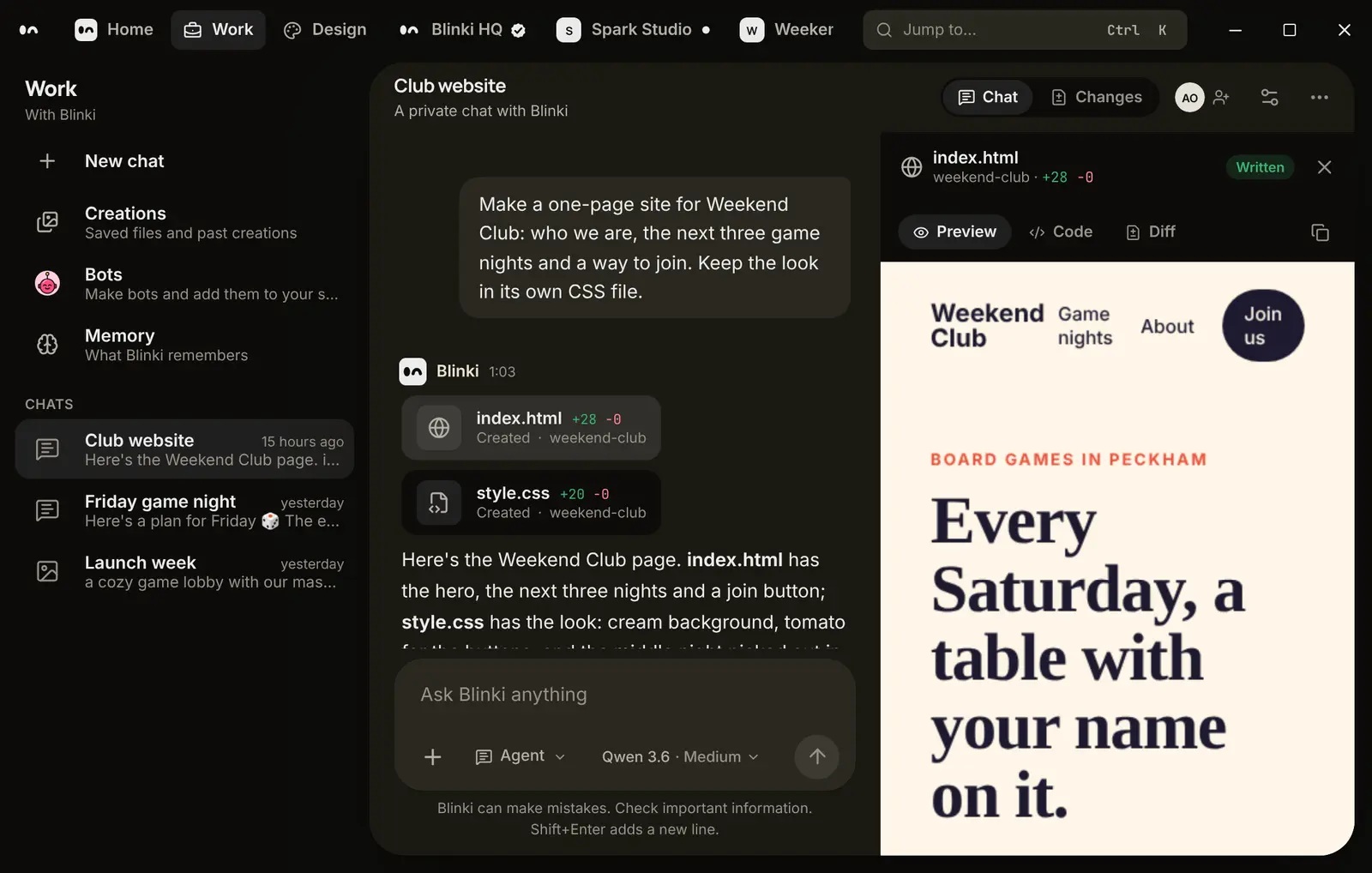Switch to the Design tab

click(x=325, y=30)
